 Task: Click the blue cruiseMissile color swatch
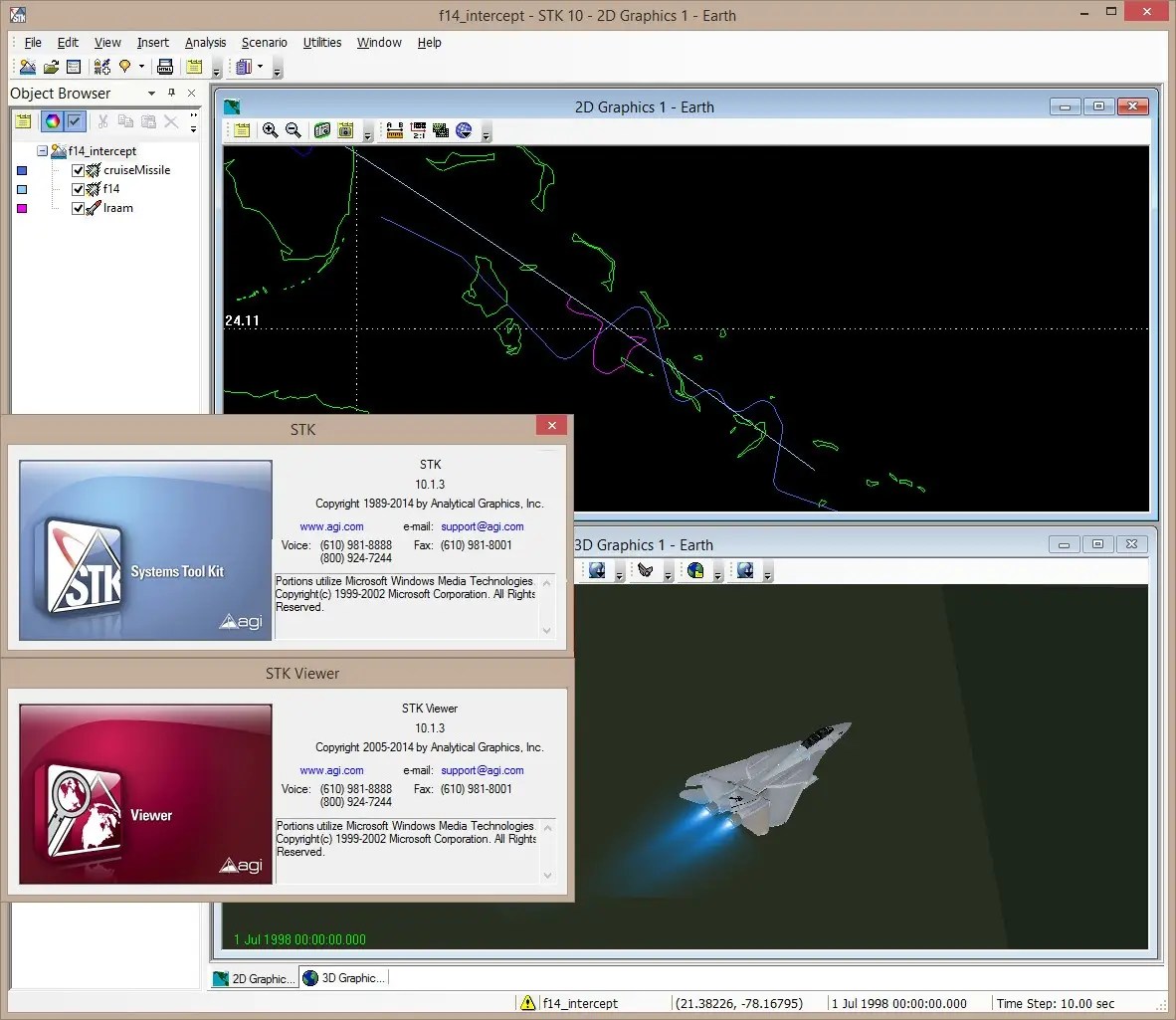(x=23, y=171)
